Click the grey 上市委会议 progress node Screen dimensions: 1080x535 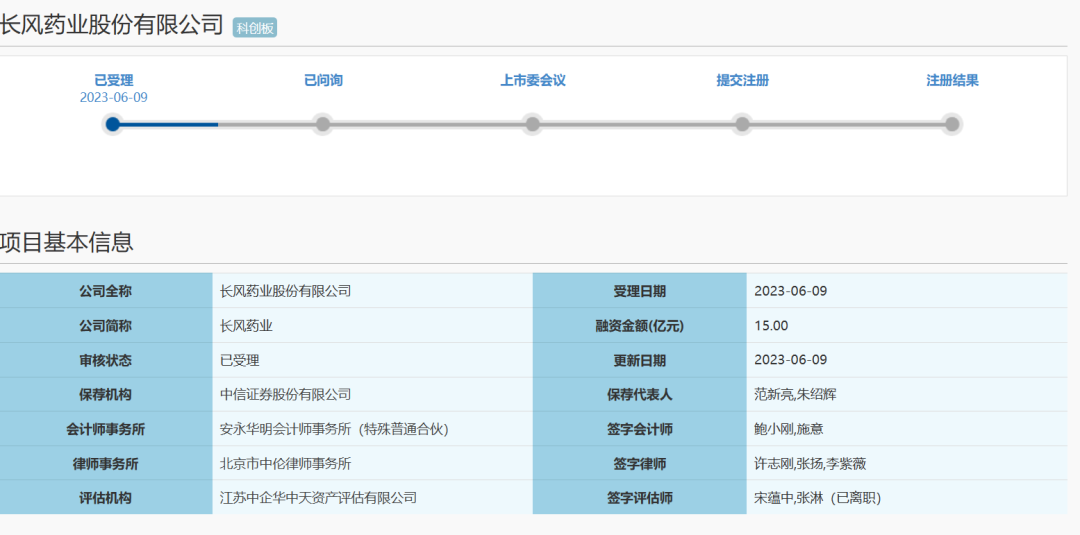coord(532,125)
